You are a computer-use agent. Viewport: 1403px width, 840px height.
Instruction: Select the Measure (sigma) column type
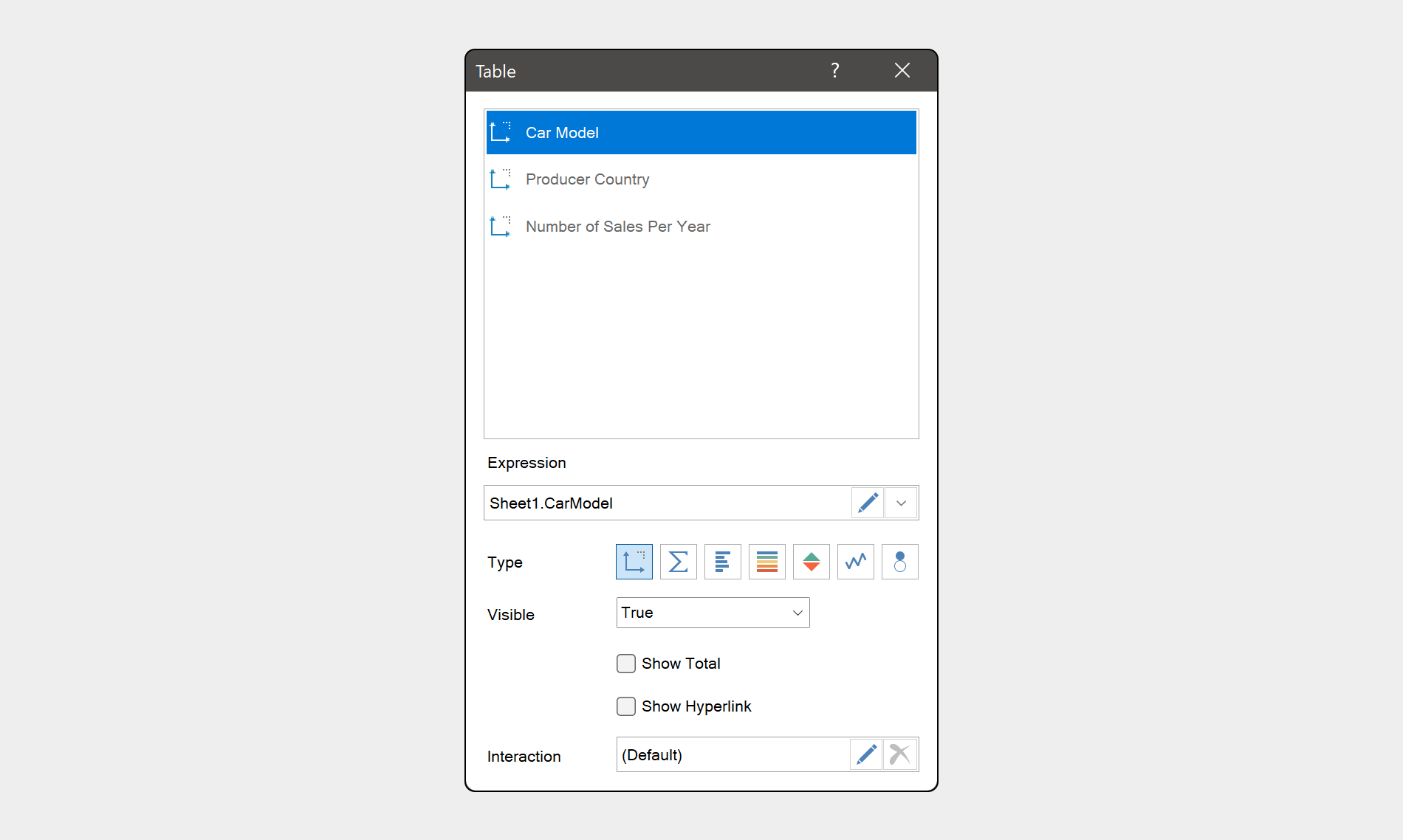pyautogui.click(x=678, y=562)
